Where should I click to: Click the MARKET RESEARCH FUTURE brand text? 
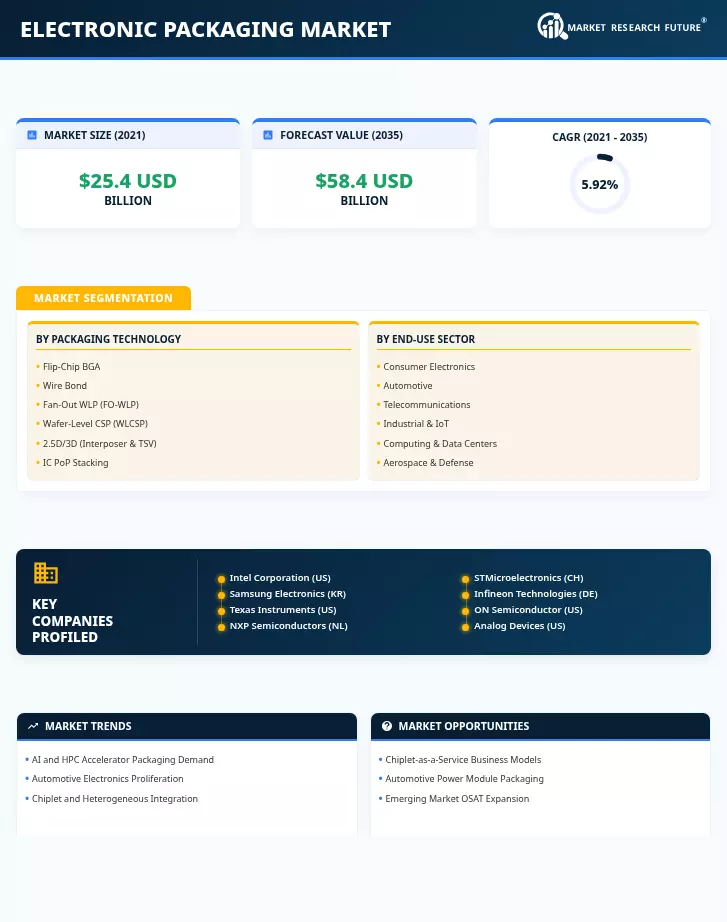(x=634, y=28)
